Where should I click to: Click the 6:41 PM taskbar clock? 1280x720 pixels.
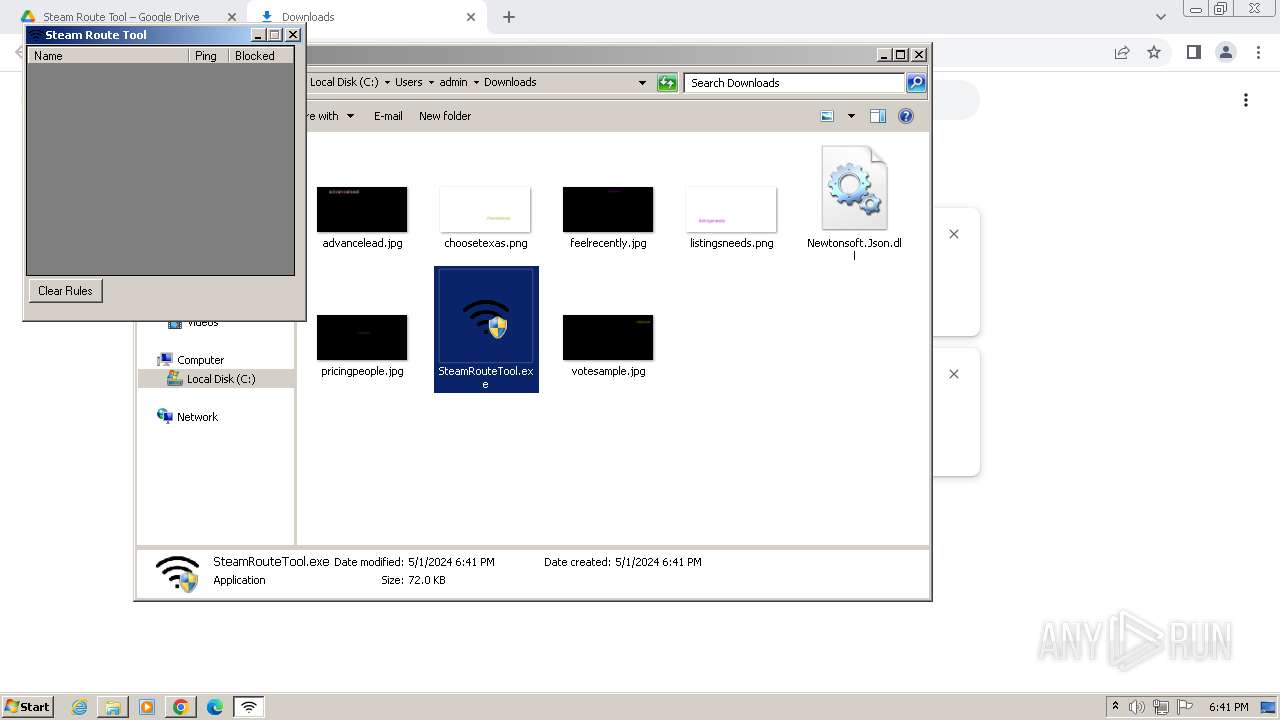1228,707
